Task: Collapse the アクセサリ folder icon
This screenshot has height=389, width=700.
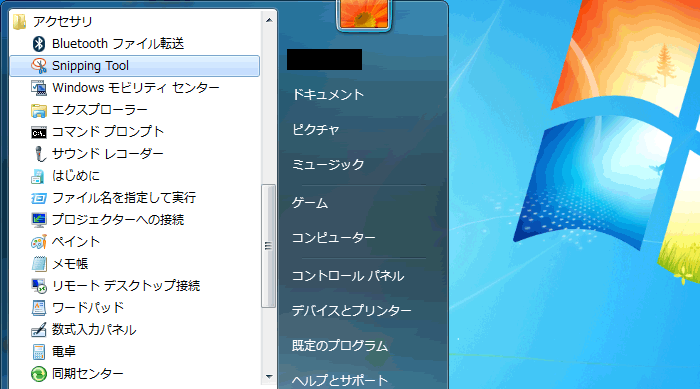Action: click(x=20, y=21)
